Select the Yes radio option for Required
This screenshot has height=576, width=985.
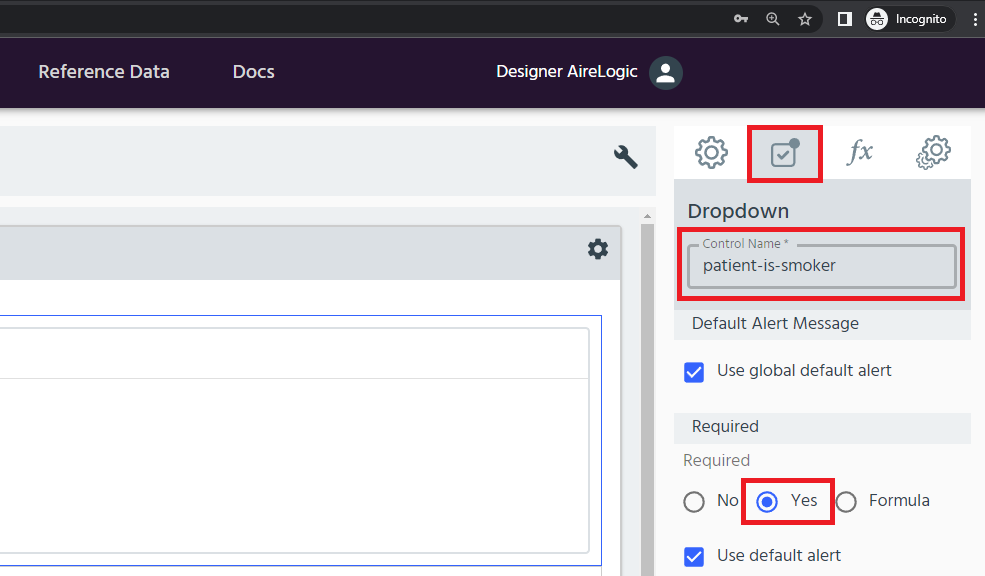tap(767, 502)
